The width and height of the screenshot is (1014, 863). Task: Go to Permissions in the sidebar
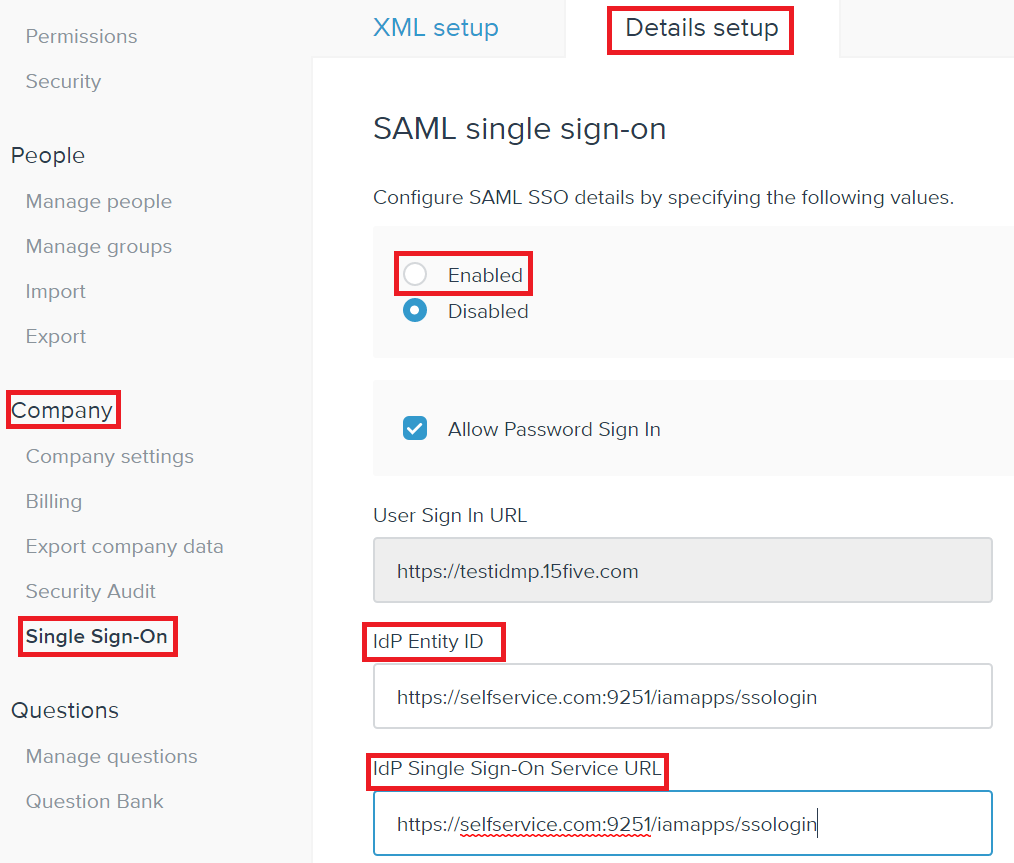81,36
